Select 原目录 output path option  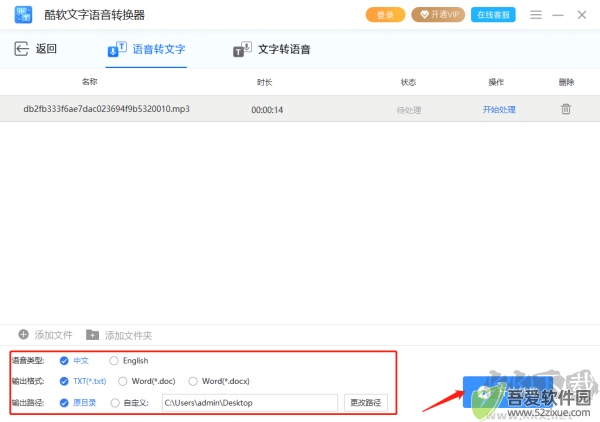[64, 403]
